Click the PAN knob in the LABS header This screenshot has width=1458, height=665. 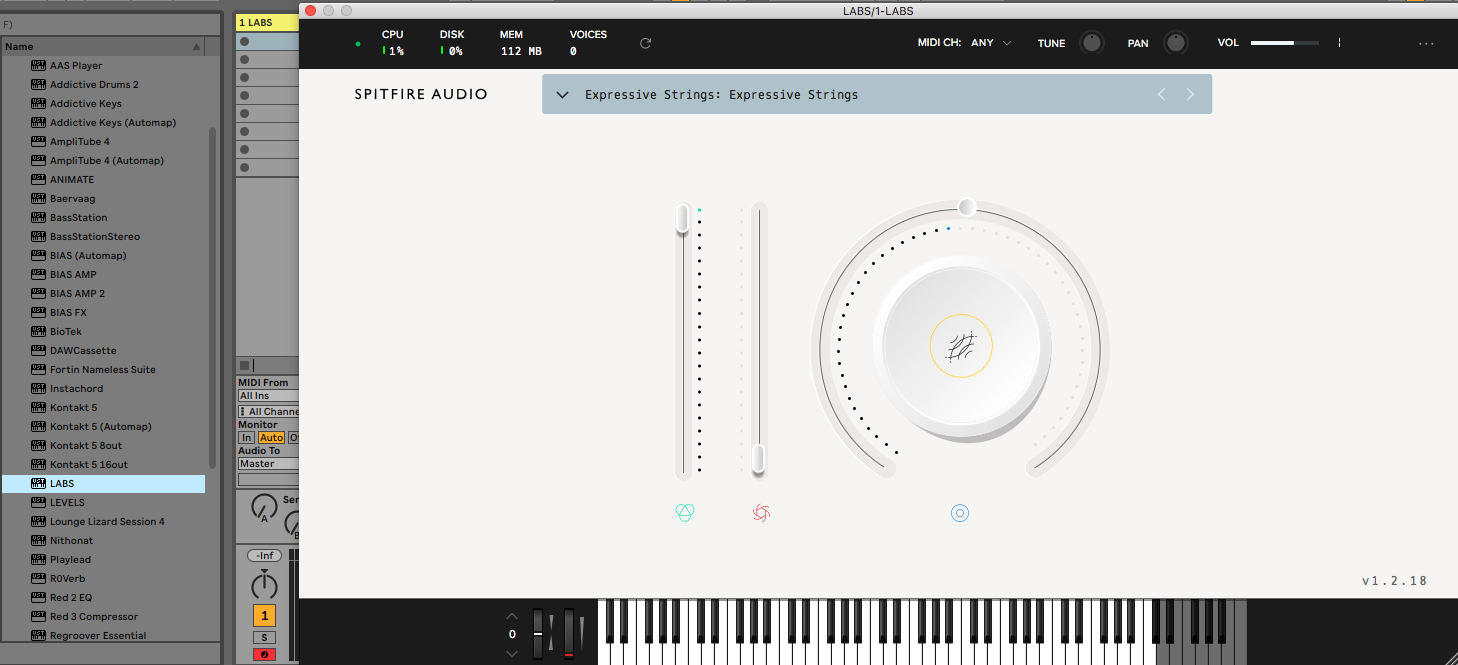click(x=1176, y=43)
